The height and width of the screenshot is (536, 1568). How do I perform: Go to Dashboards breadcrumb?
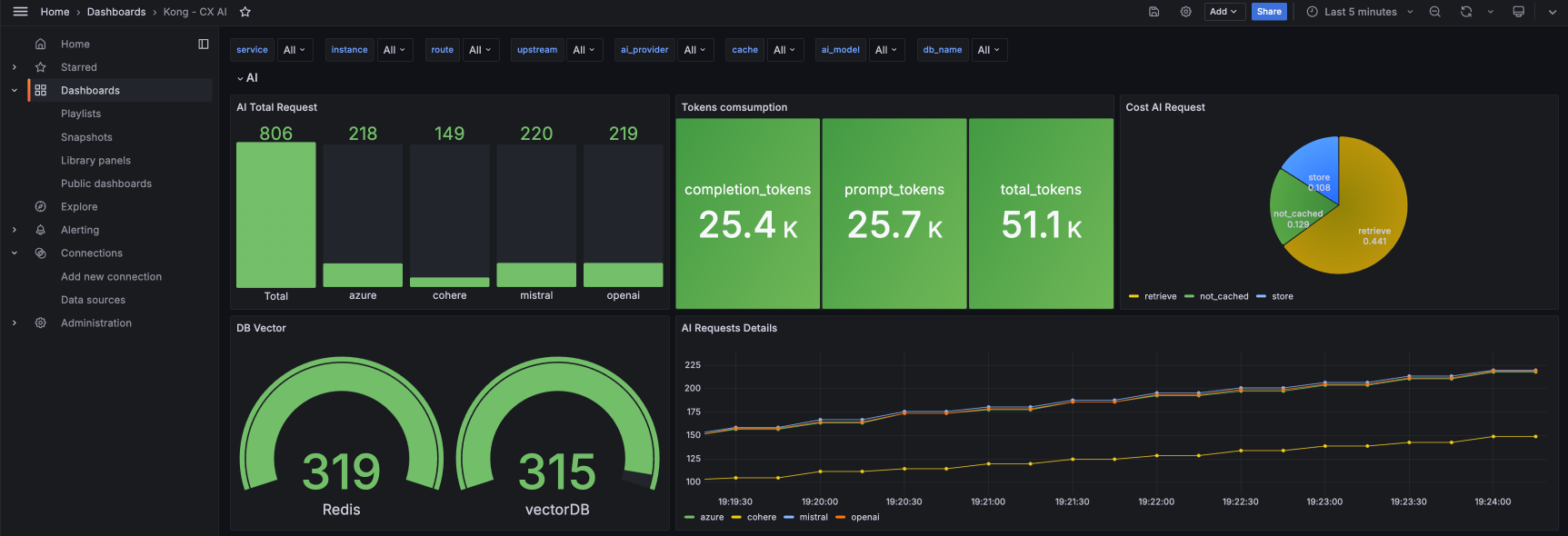pos(116,12)
